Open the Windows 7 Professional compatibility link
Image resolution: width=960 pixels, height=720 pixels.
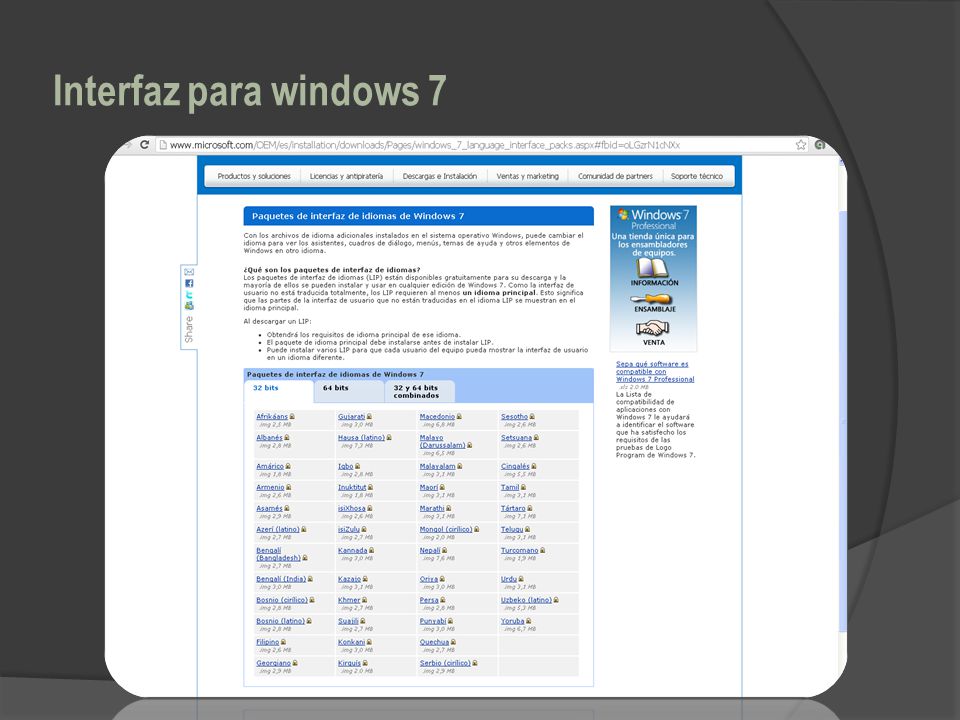[x=654, y=372]
